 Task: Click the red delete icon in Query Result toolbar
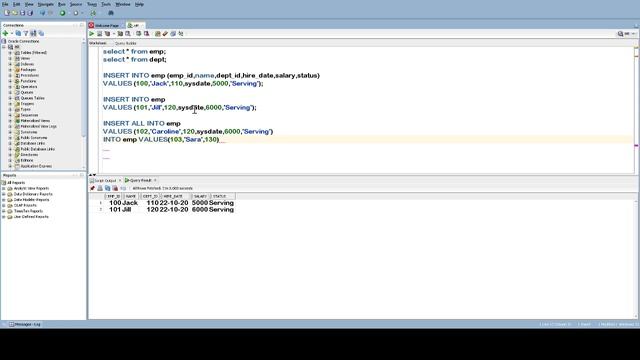click(x=115, y=188)
